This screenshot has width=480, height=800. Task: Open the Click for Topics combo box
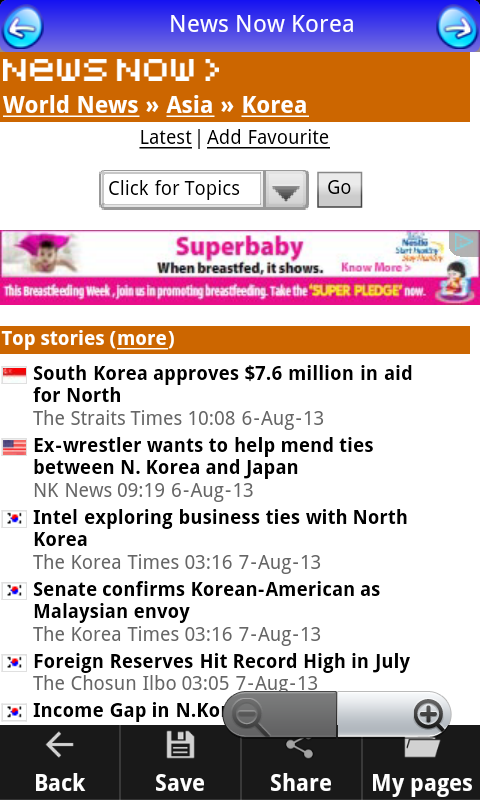click(x=204, y=190)
